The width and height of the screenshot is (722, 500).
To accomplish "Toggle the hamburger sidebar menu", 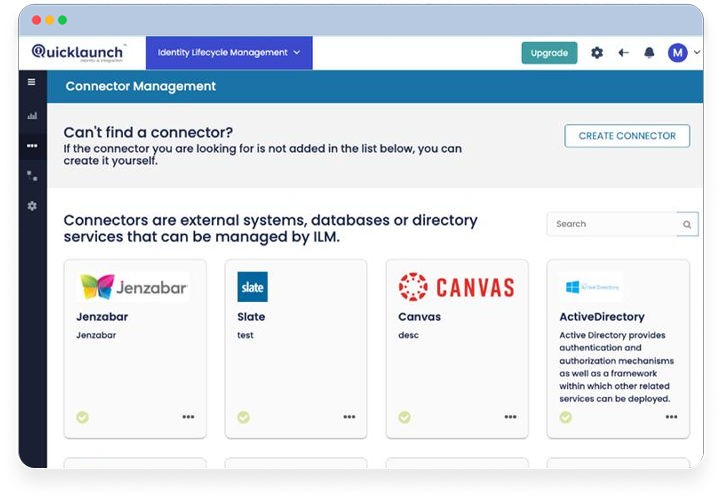I will 31,82.
